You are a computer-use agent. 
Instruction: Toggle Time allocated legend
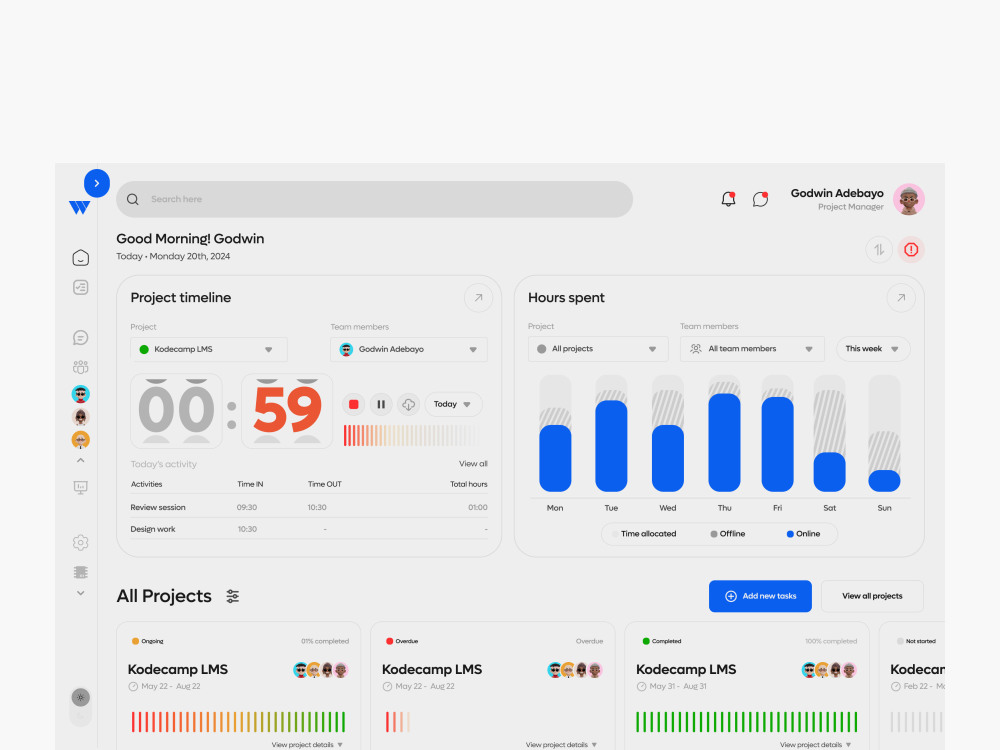[x=644, y=534]
